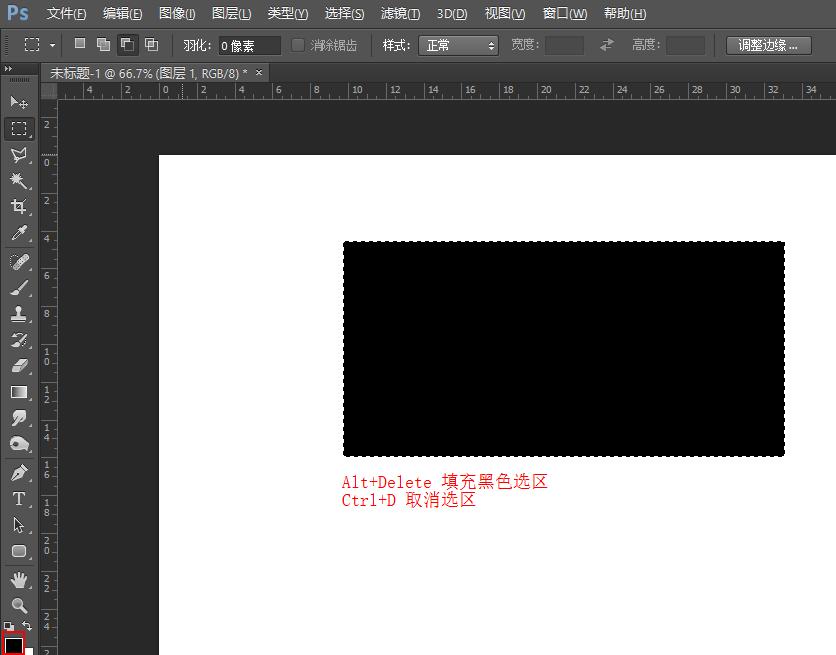Choose the Lasso tool
Image resolution: width=836 pixels, height=655 pixels.
point(20,155)
